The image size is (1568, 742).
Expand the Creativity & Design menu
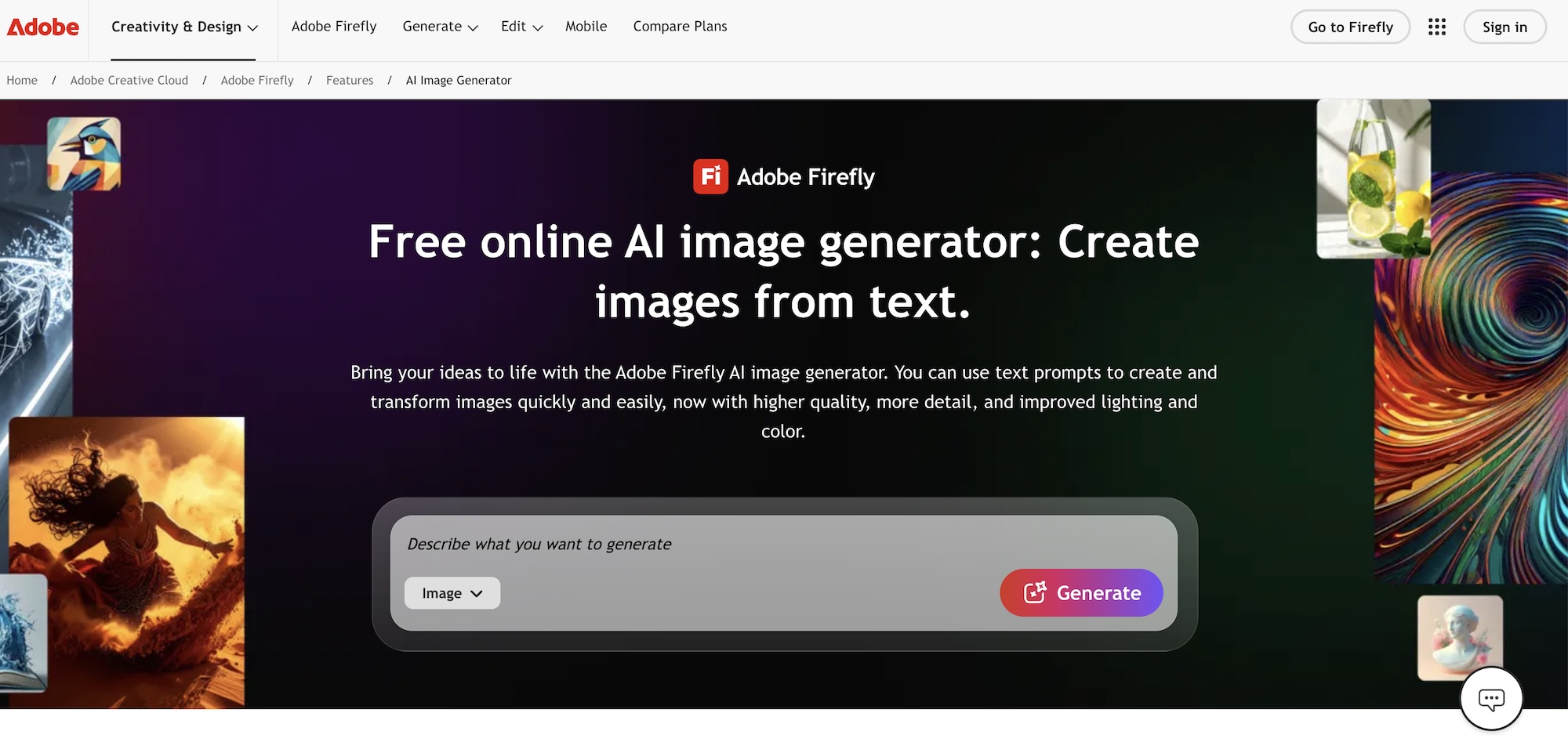point(184,27)
